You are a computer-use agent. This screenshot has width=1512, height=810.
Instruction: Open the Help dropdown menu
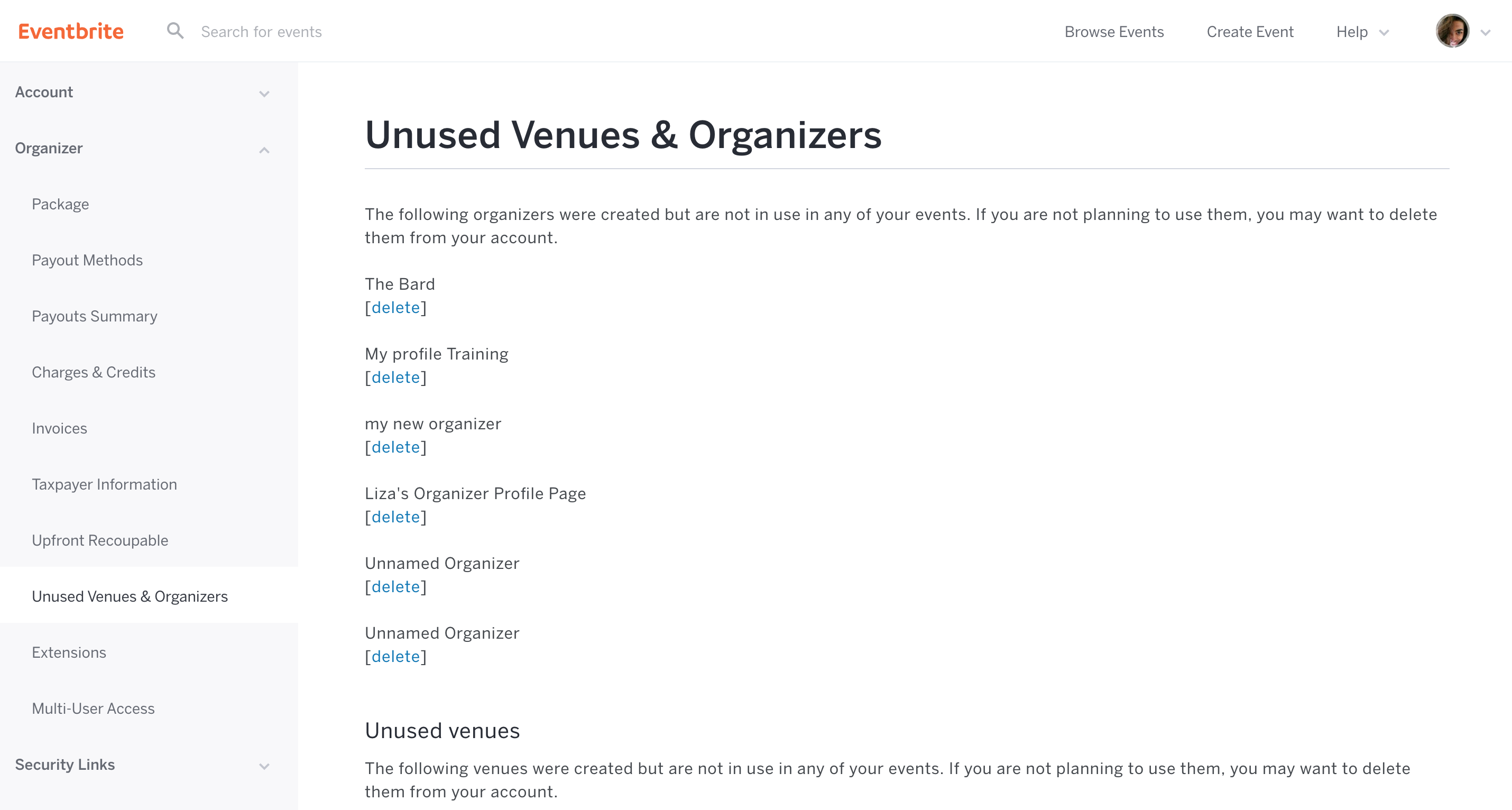click(1362, 32)
